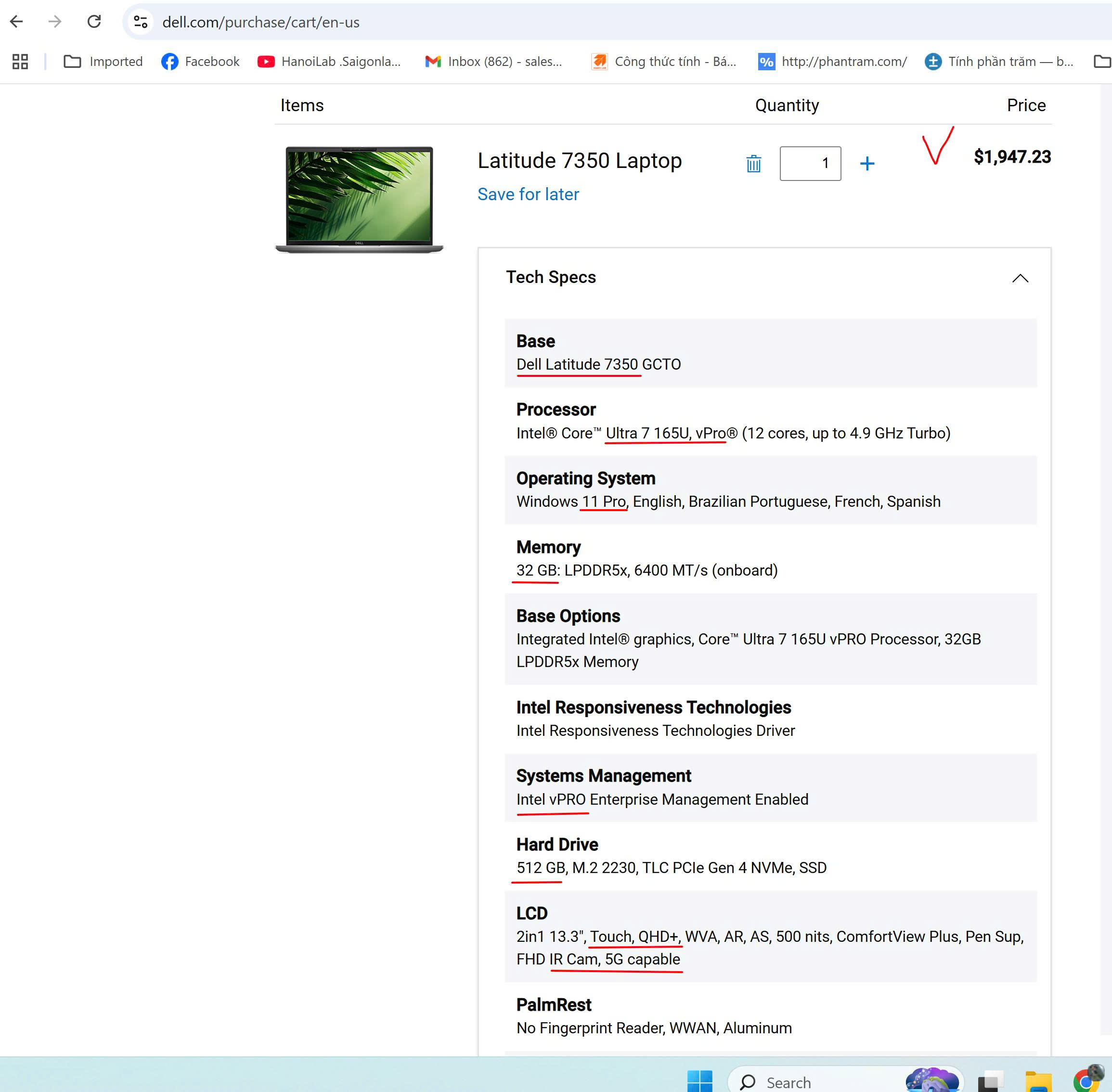Screen dimensions: 1112x1092
Task: Open the Facebook bookmark
Action: click(x=200, y=62)
